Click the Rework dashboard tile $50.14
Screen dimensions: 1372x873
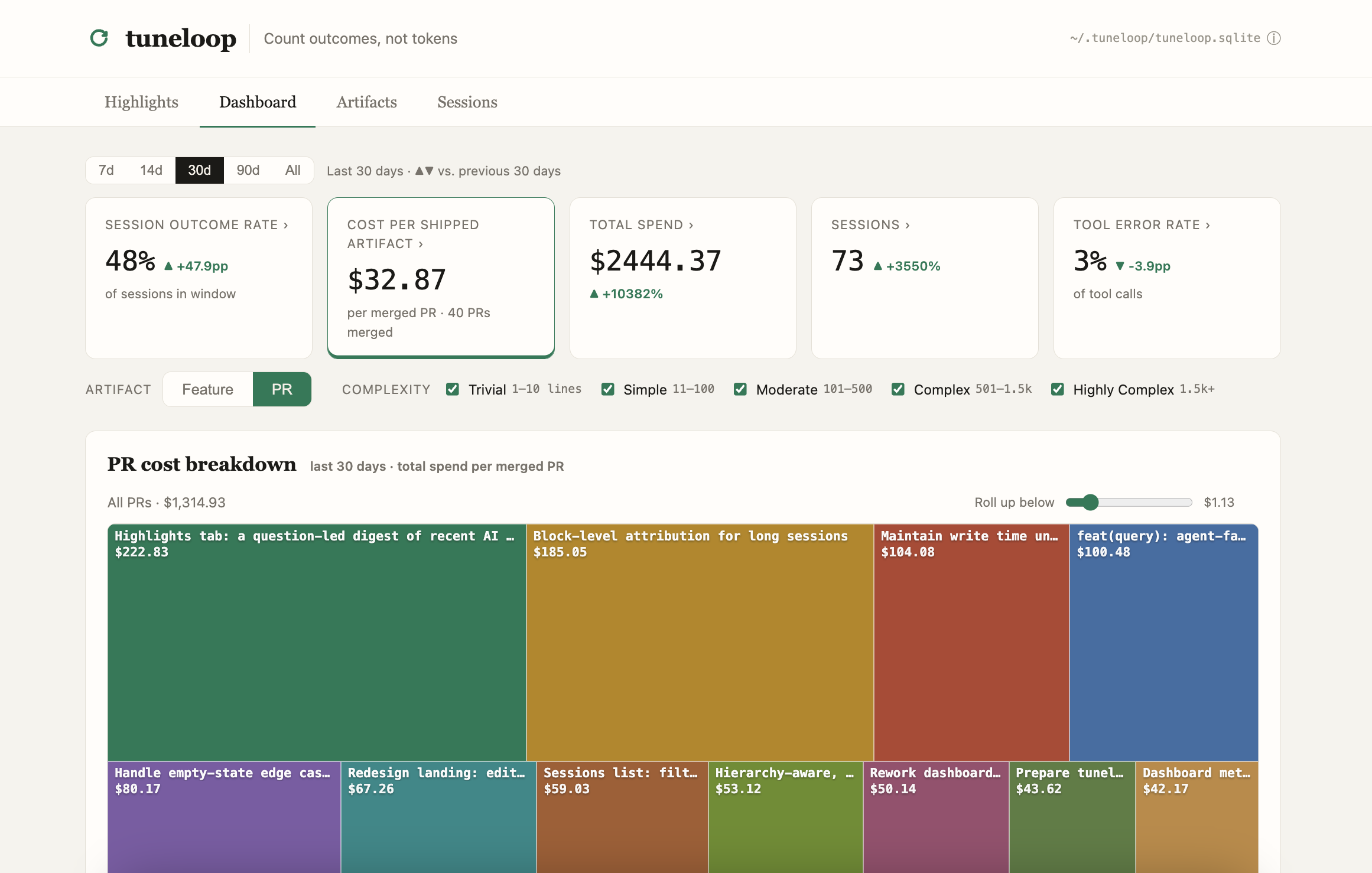tap(937, 817)
